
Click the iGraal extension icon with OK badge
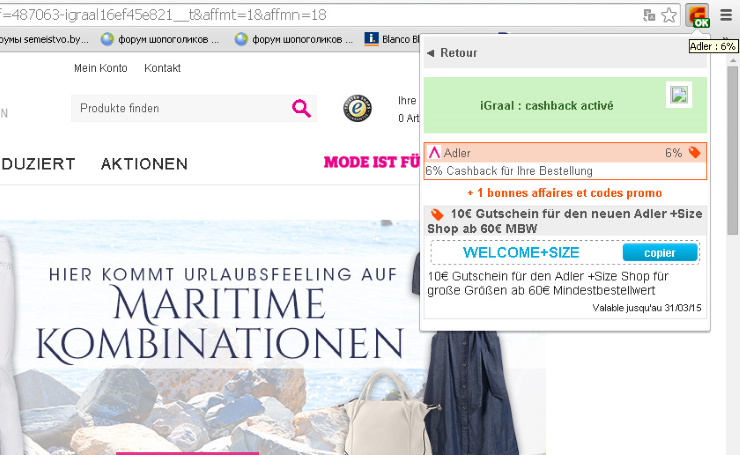click(698, 16)
